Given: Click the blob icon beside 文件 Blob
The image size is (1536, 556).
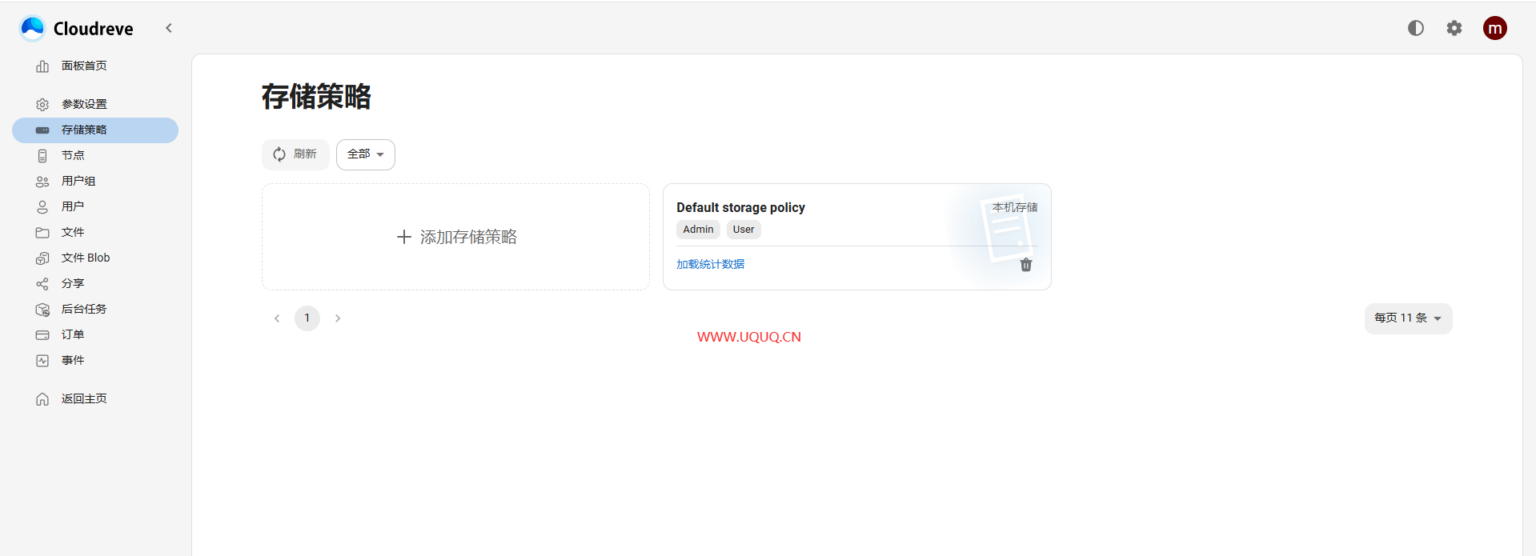Looking at the screenshot, I should 42,258.
